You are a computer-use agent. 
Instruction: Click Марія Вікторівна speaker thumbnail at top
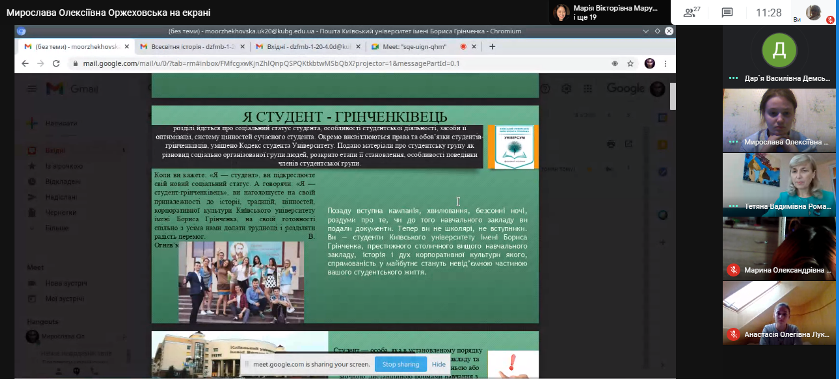(561, 12)
